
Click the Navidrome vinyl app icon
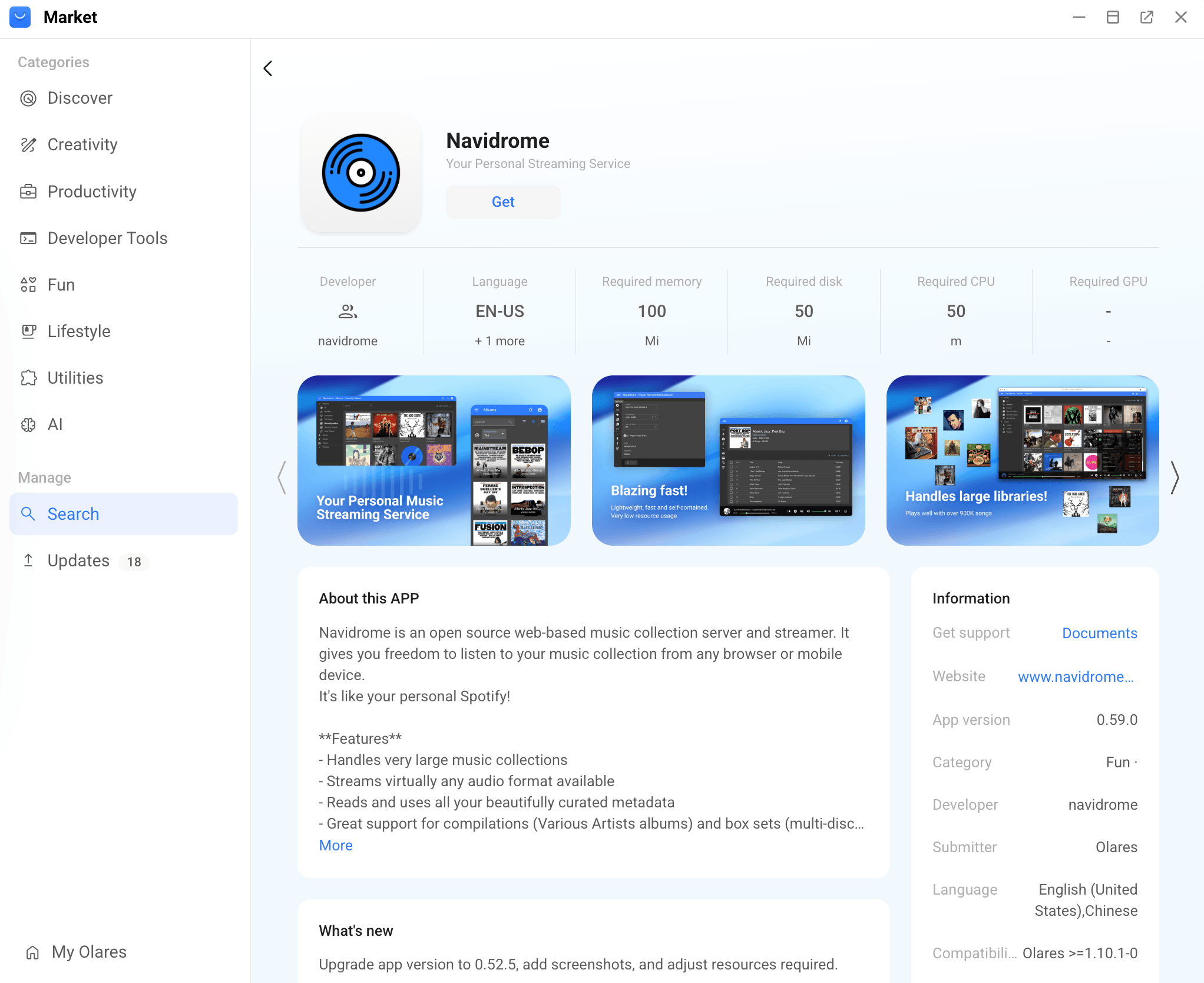click(x=361, y=173)
